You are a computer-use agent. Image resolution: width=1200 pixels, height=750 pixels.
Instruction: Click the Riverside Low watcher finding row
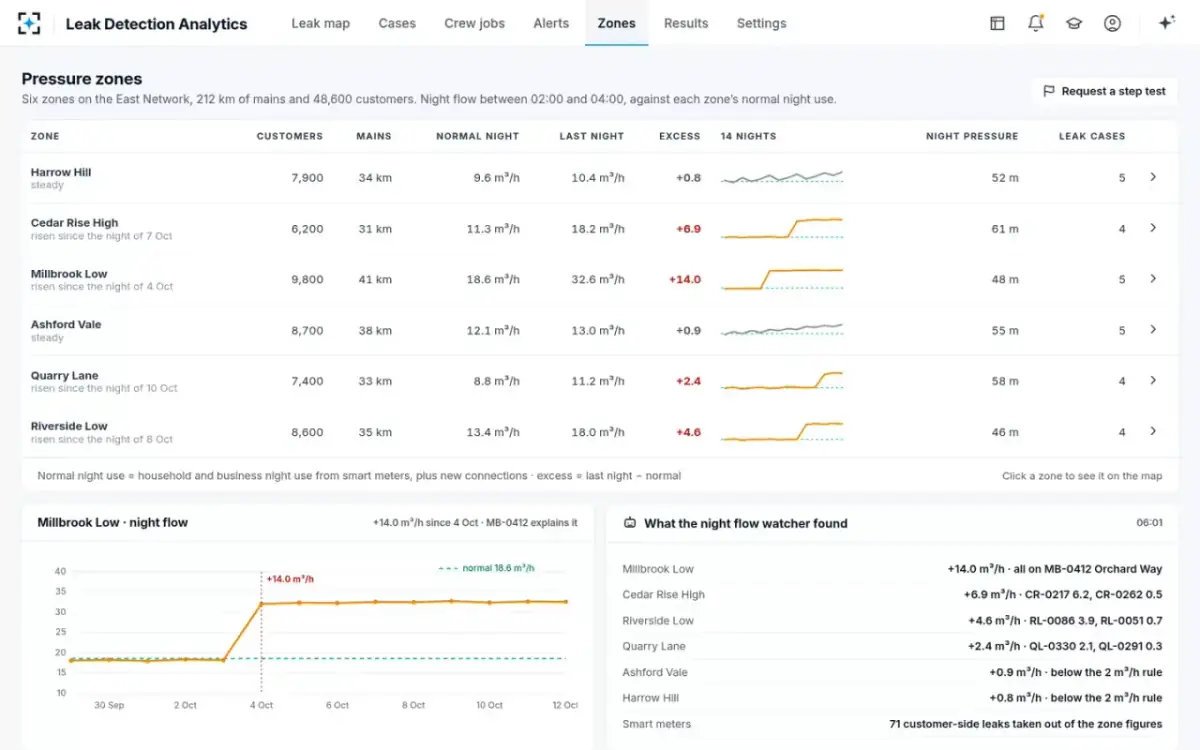(x=892, y=621)
